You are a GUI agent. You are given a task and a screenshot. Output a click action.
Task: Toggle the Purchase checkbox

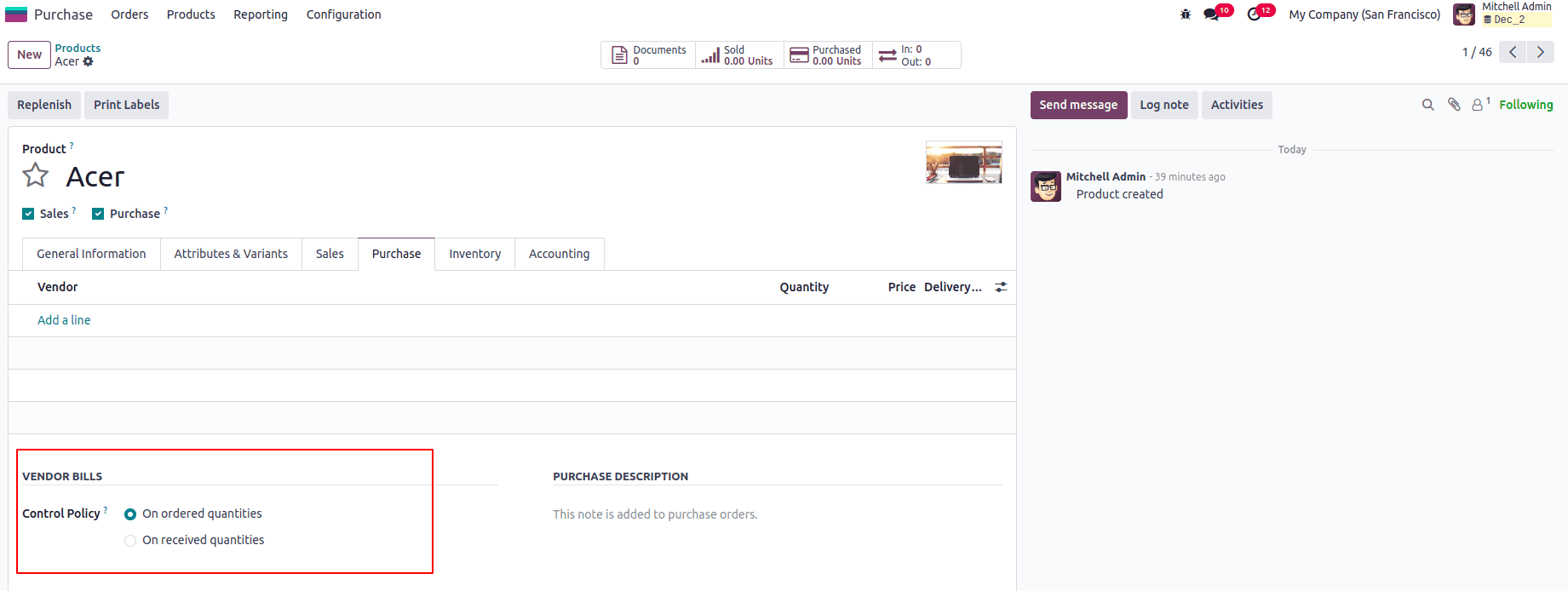[x=98, y=214]
